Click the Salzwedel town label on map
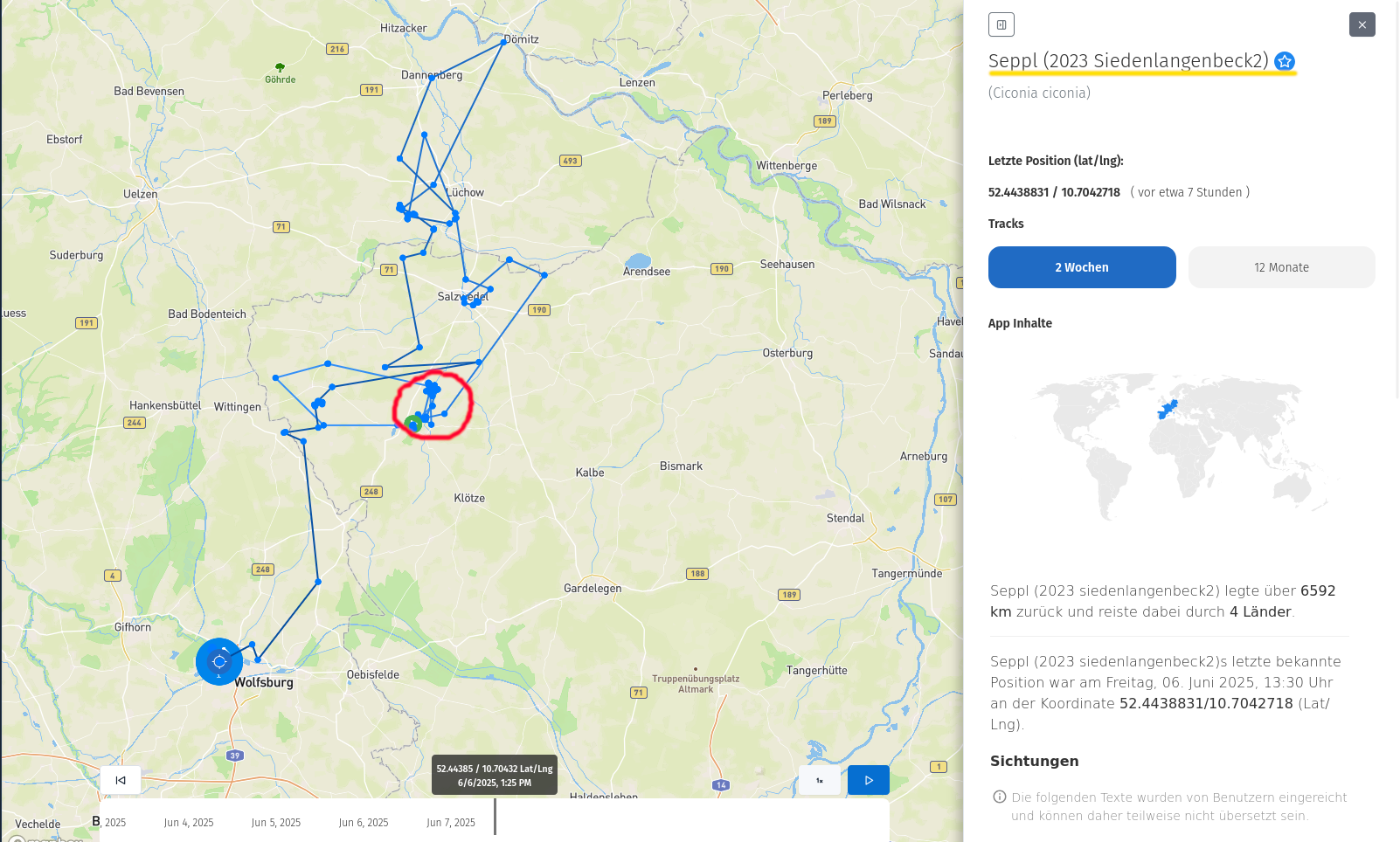The width and height of the screenshot is (1400, 842). click(x=462, y=296)
